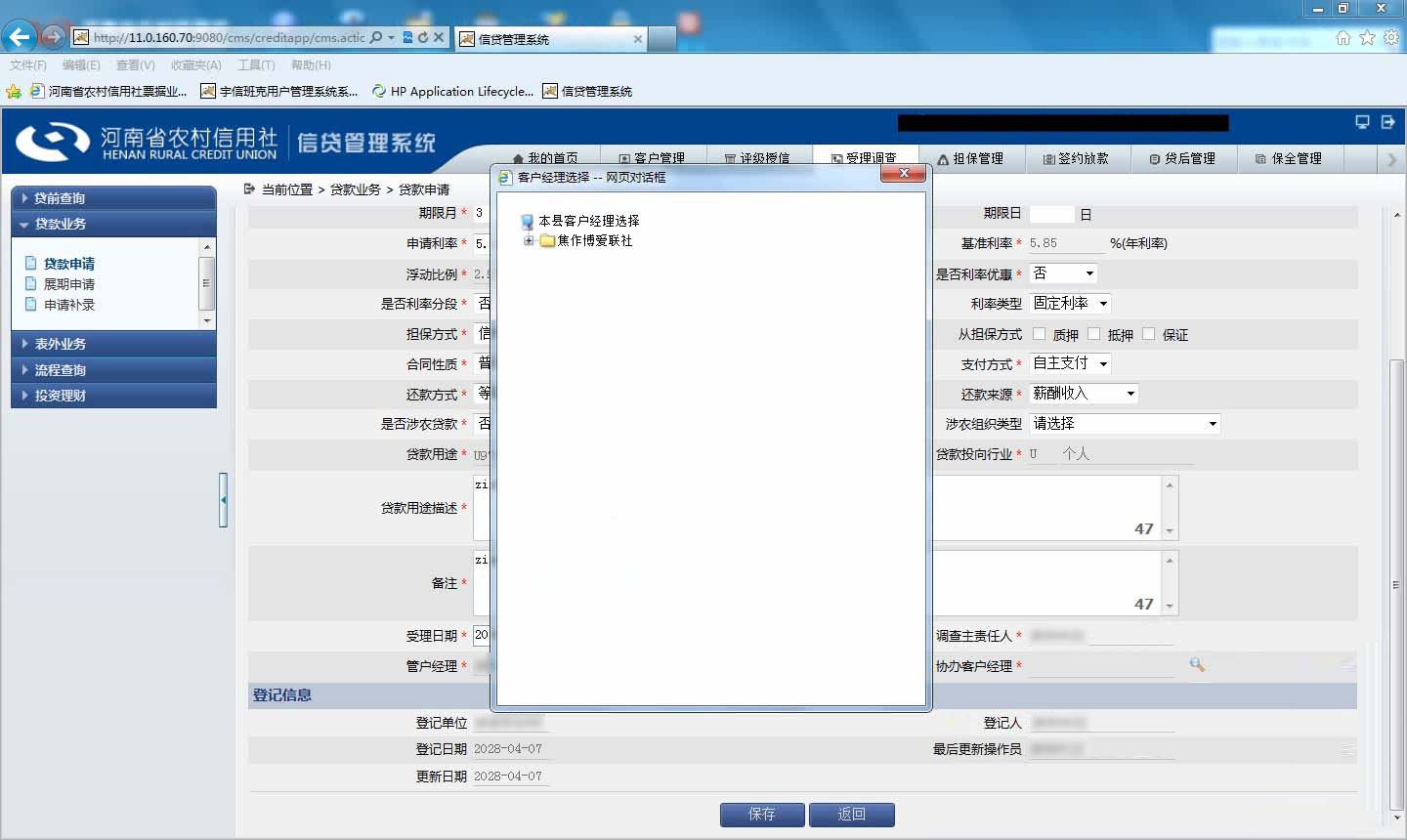Click the sidebar list scrollbar thumb
The image size is (1407, 840).
(206, 283)
